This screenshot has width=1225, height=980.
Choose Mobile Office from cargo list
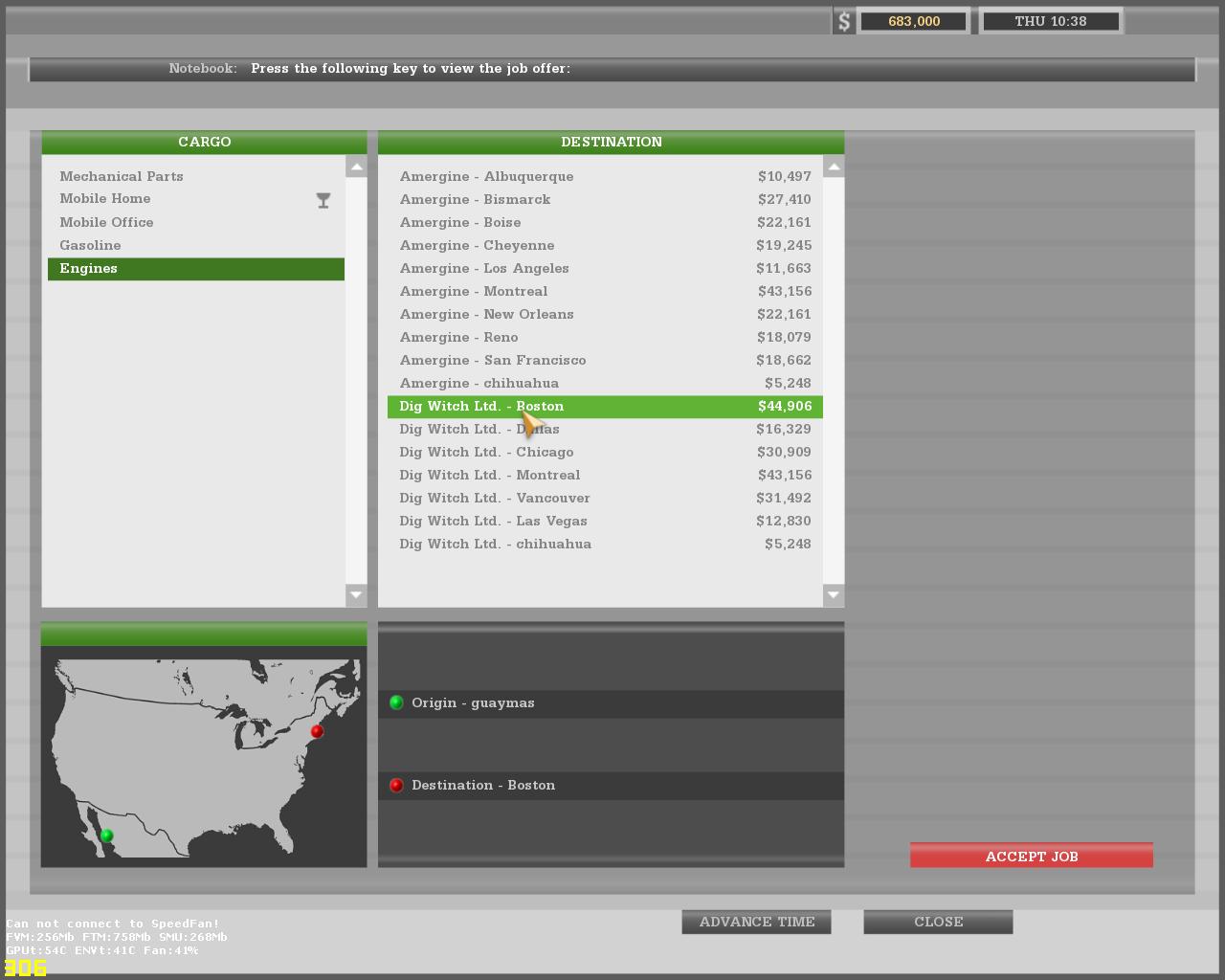(106, 222)
